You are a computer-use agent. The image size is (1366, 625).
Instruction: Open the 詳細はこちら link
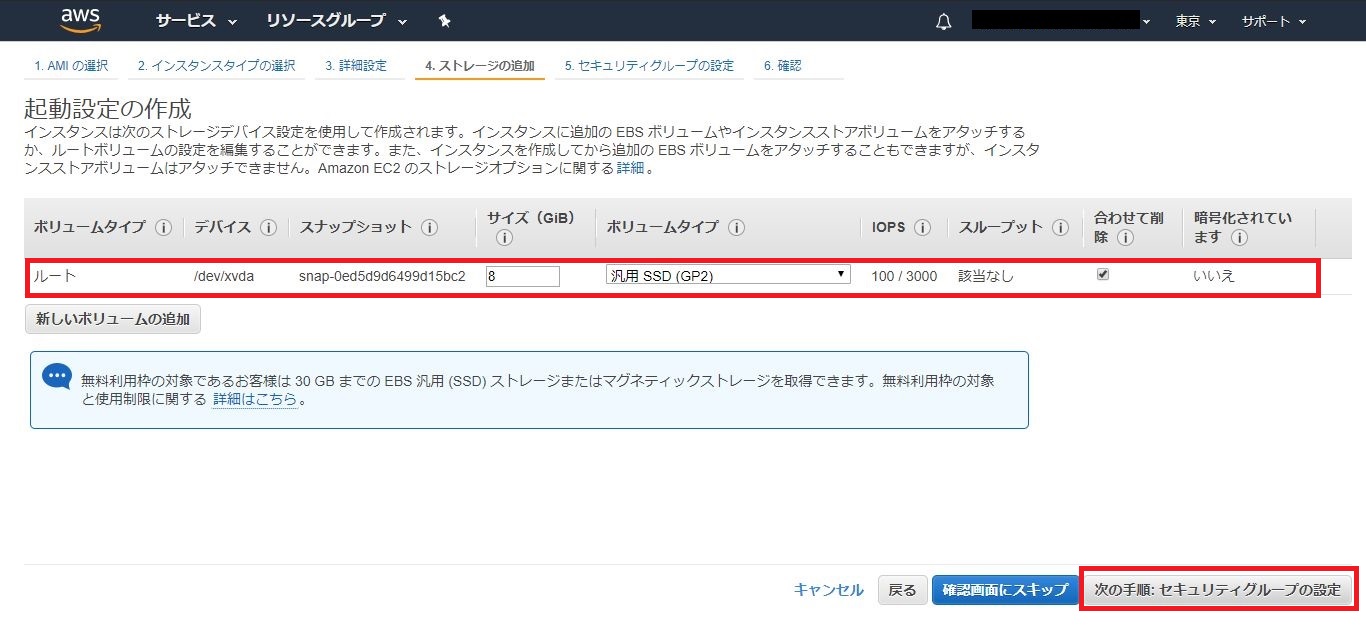click(x=255, y=399)
